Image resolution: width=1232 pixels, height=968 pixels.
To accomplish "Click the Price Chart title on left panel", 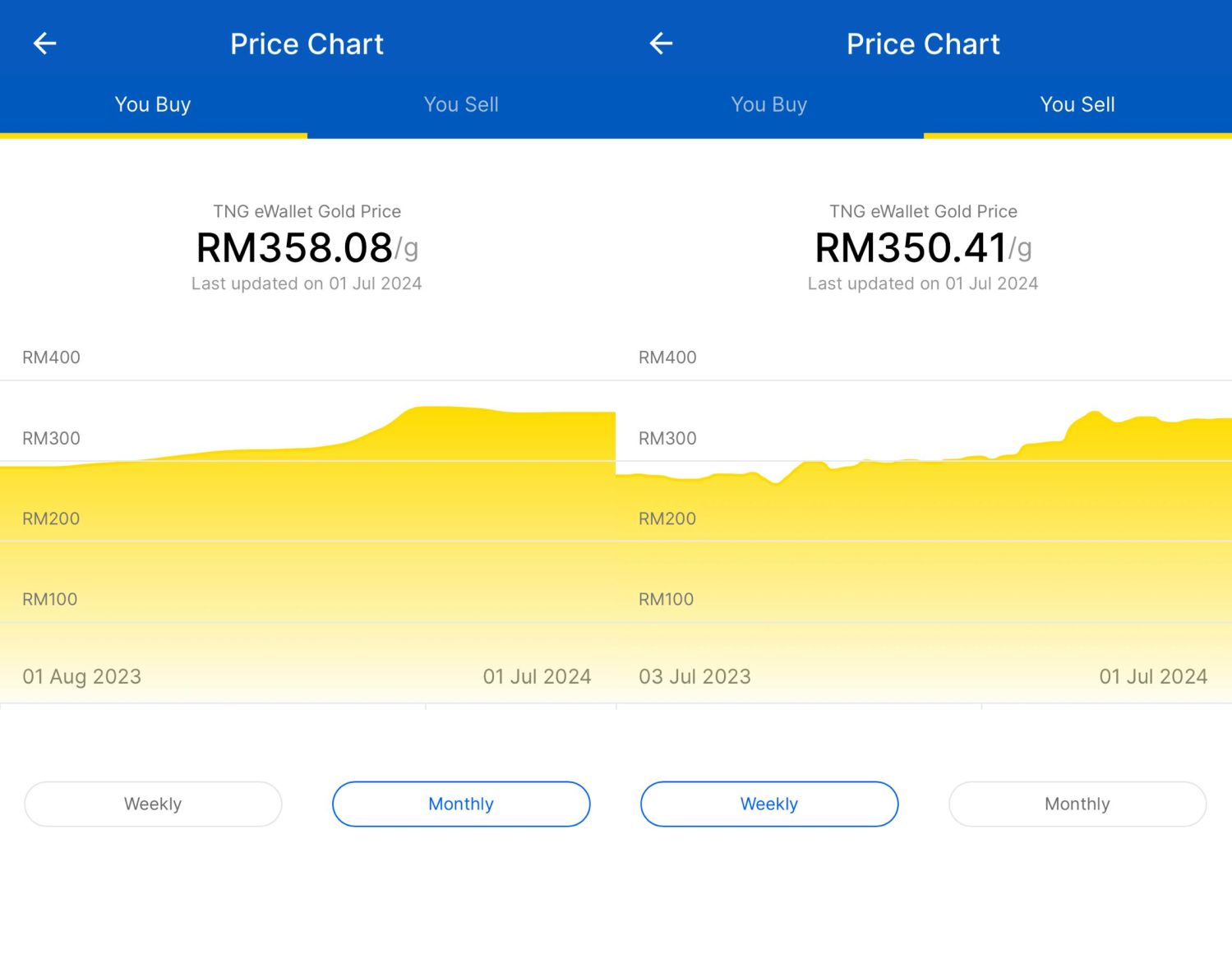I will pos(307,43).
